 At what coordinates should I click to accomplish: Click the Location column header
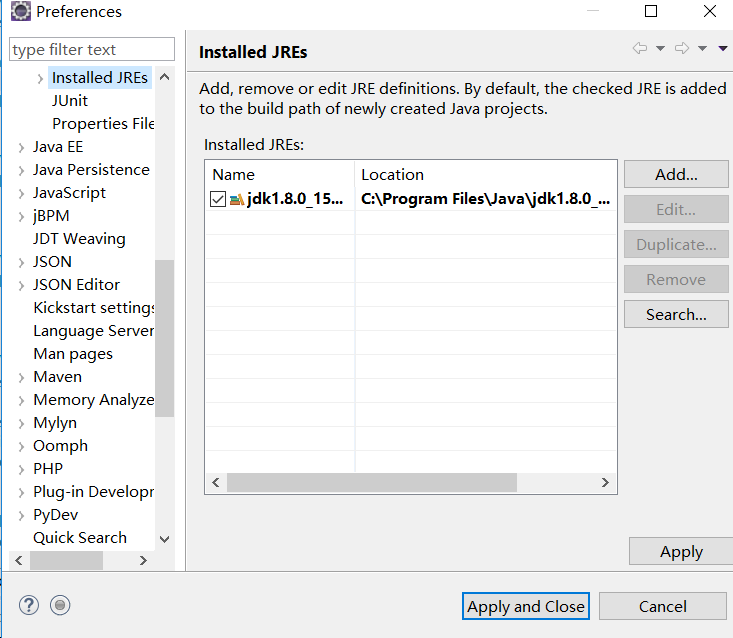click(485, 174)
